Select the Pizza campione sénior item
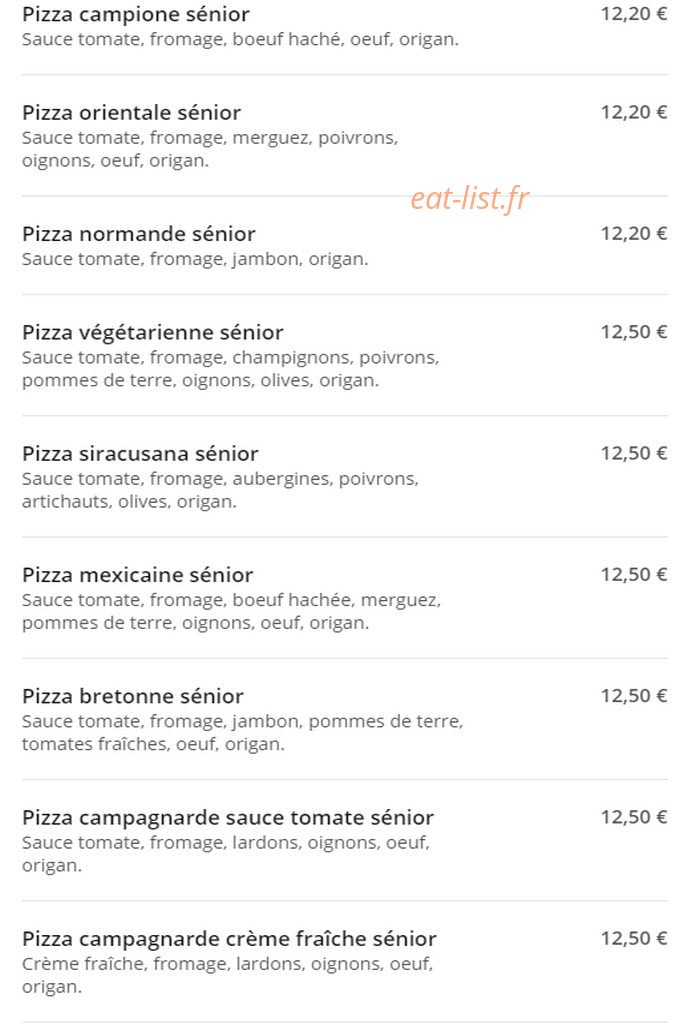 click(x=136, y=14)
